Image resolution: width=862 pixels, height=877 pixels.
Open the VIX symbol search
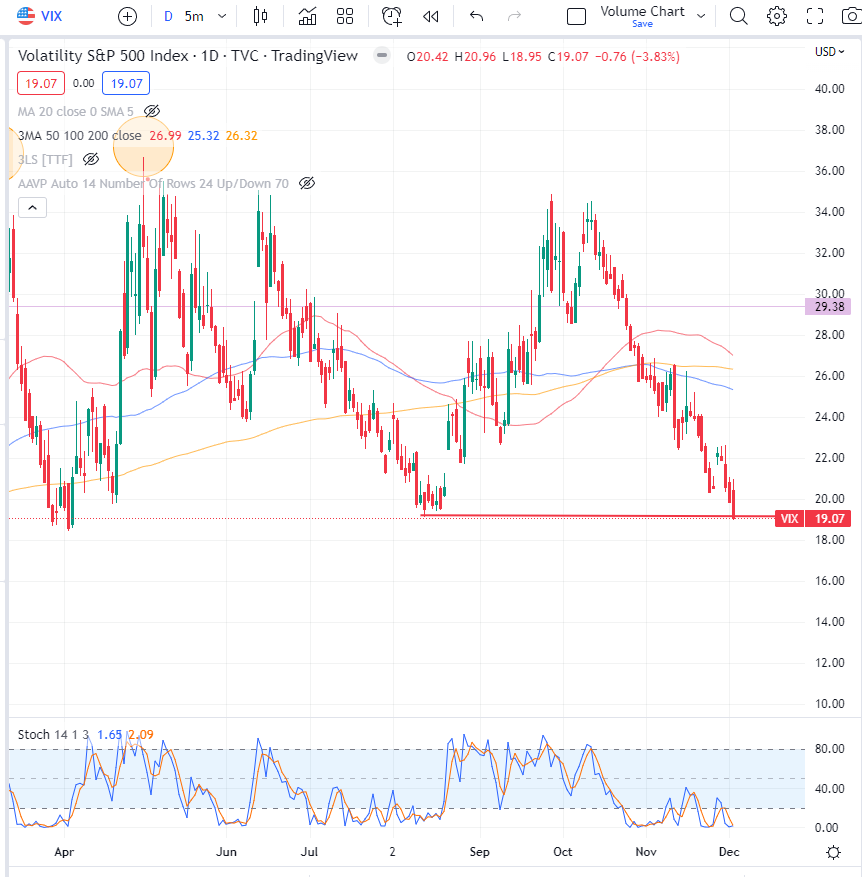click(x=39, y=16)
